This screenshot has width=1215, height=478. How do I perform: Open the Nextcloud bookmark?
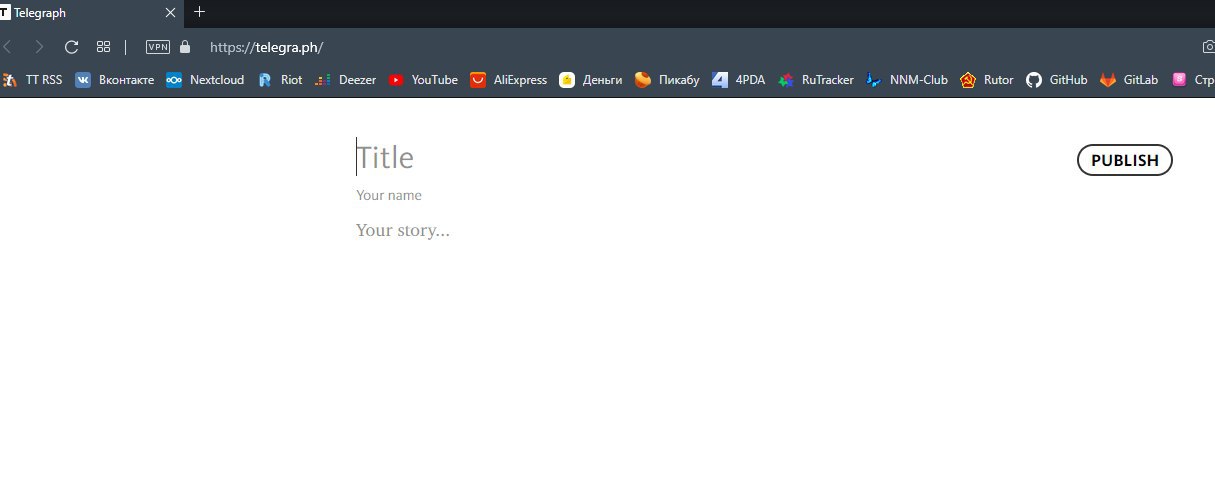[x=205, y=80]
